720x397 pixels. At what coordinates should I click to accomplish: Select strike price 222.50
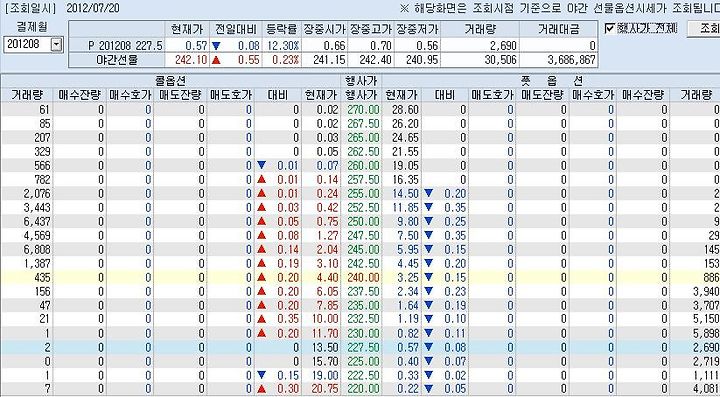click(x=363, y=375)
